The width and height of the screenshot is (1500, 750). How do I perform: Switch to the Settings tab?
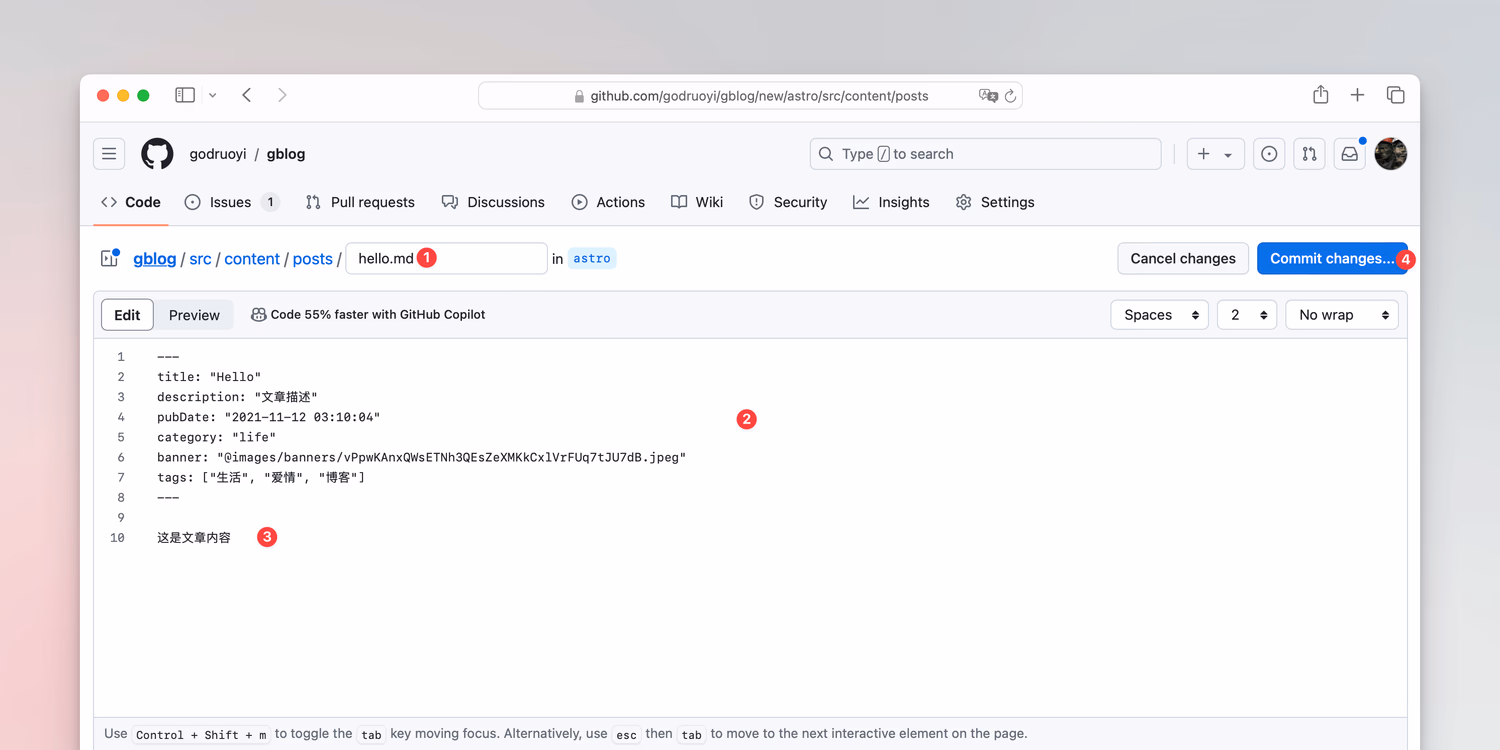[x=995, y=202]
